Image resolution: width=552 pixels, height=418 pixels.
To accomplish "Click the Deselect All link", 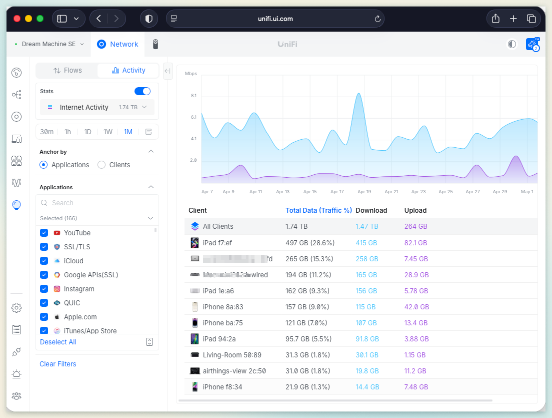I will click(x=58, y=342).
